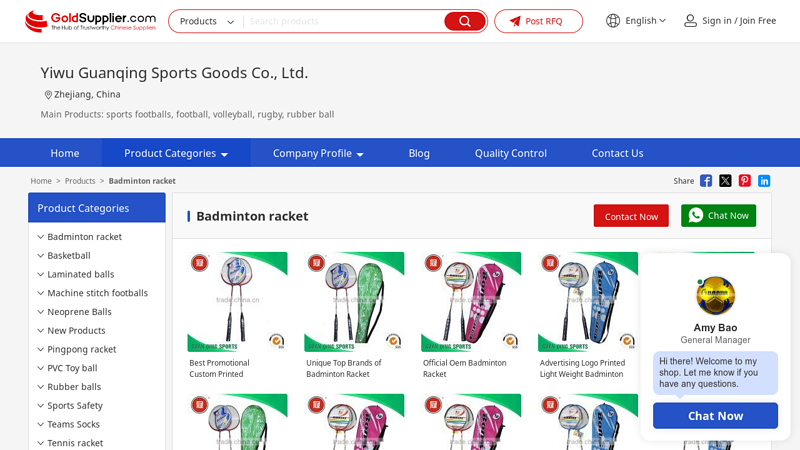Share the page on Facebook
800x450 pixels.
[x=706, y=181]
